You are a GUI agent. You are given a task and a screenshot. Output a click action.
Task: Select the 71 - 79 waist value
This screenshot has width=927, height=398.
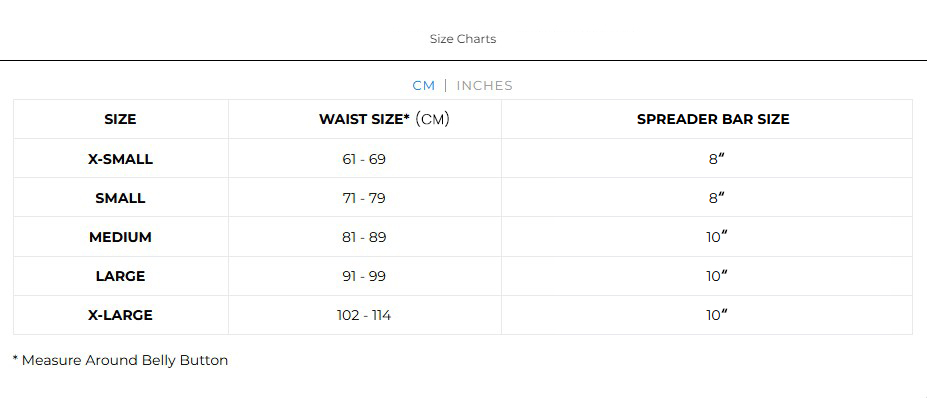click(x=364, y=198)
